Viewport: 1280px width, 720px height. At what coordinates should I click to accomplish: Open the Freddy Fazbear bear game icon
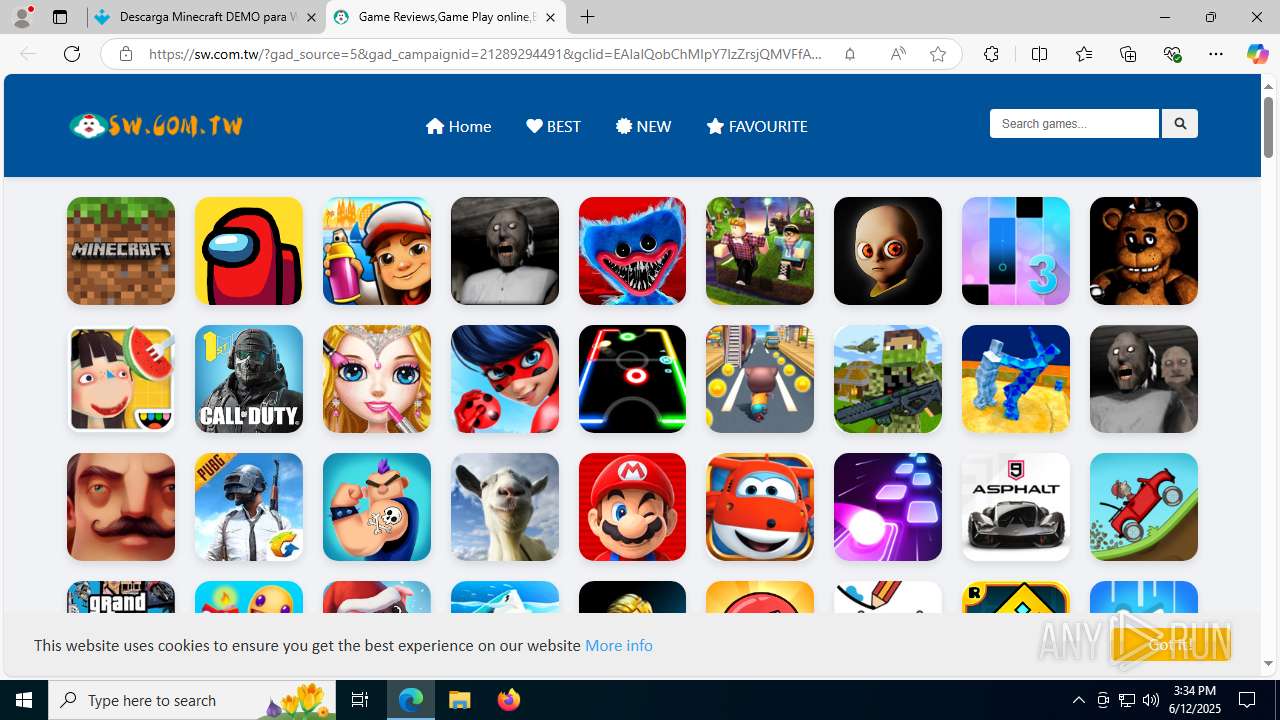click(x=1144, y=251)
